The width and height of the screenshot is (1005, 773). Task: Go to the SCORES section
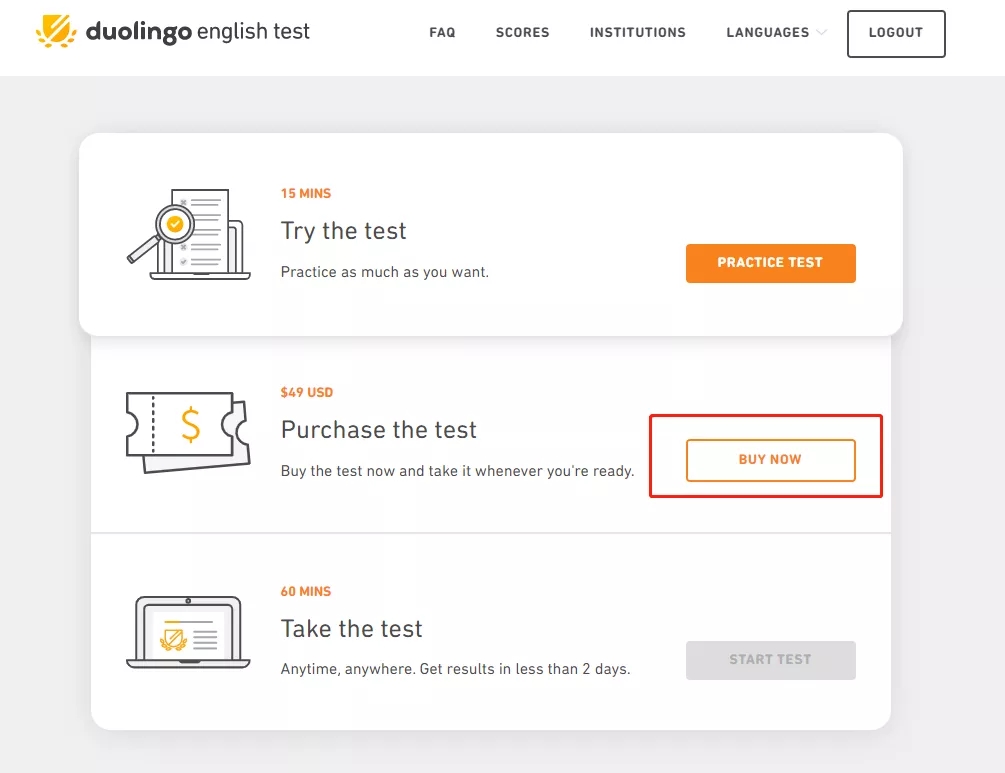tap(522, 33)
